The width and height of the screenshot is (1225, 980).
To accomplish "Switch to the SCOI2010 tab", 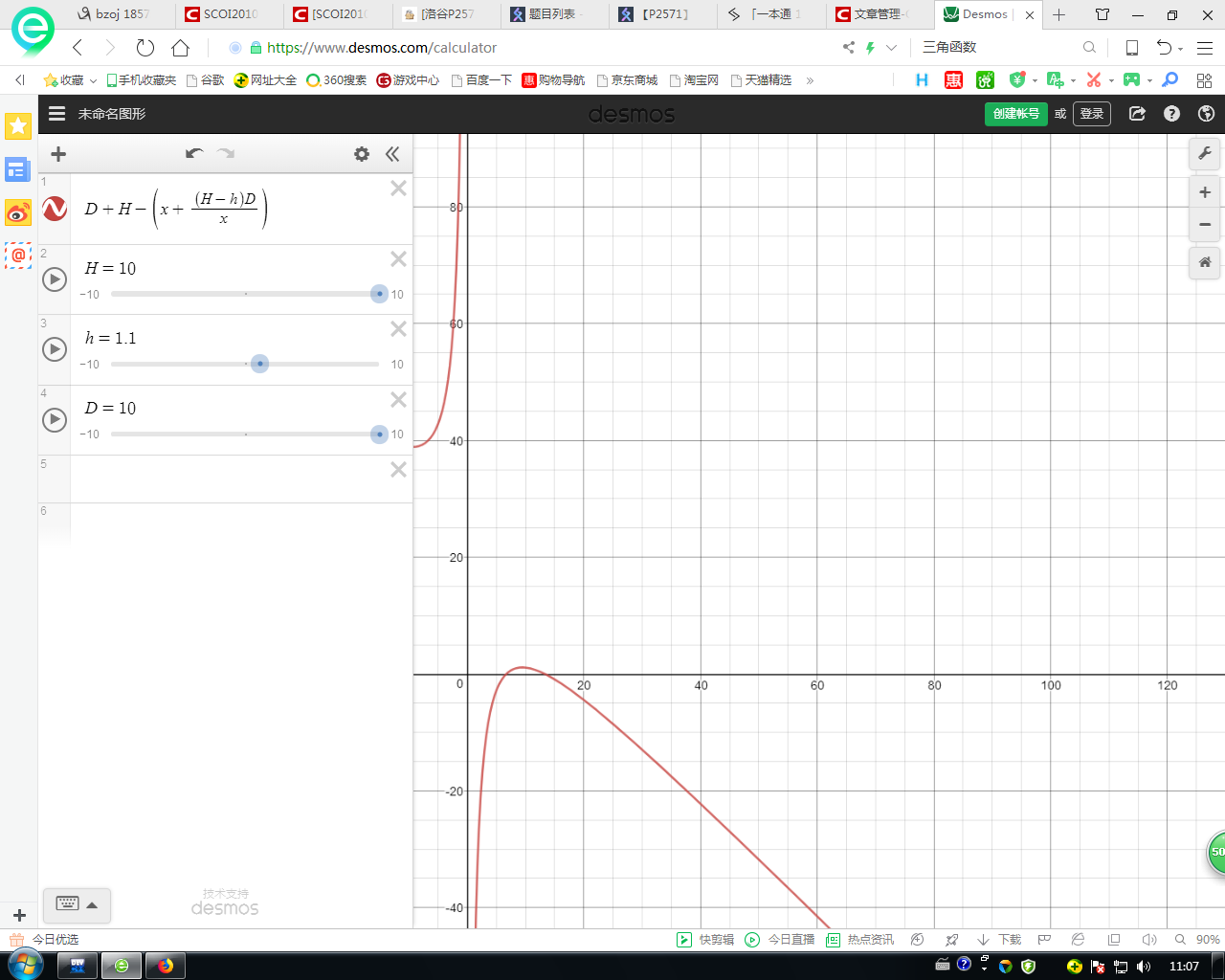I will [x=231, y=14].
